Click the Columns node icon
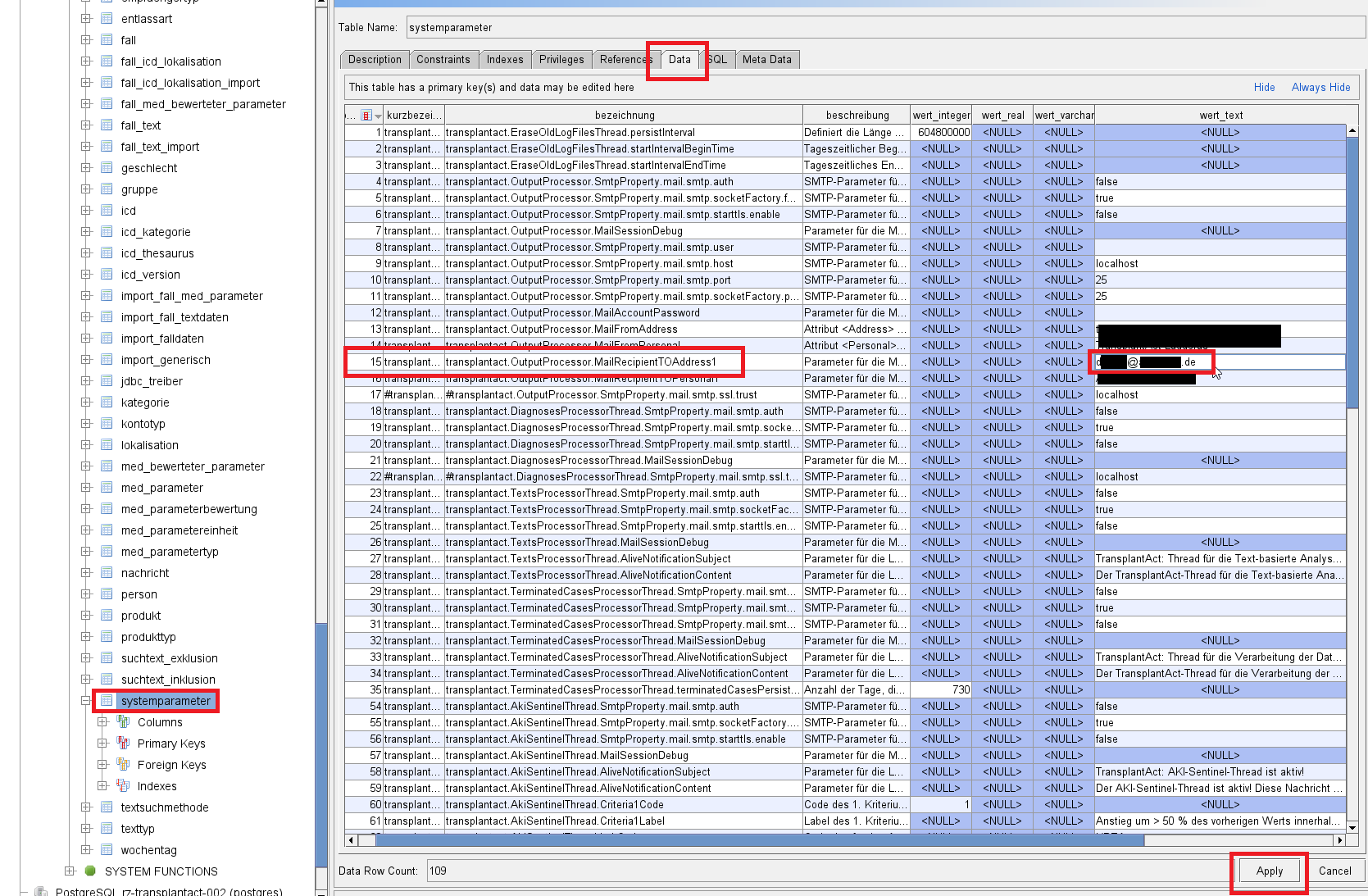1368x896 pixels. (x=123, y=722)
